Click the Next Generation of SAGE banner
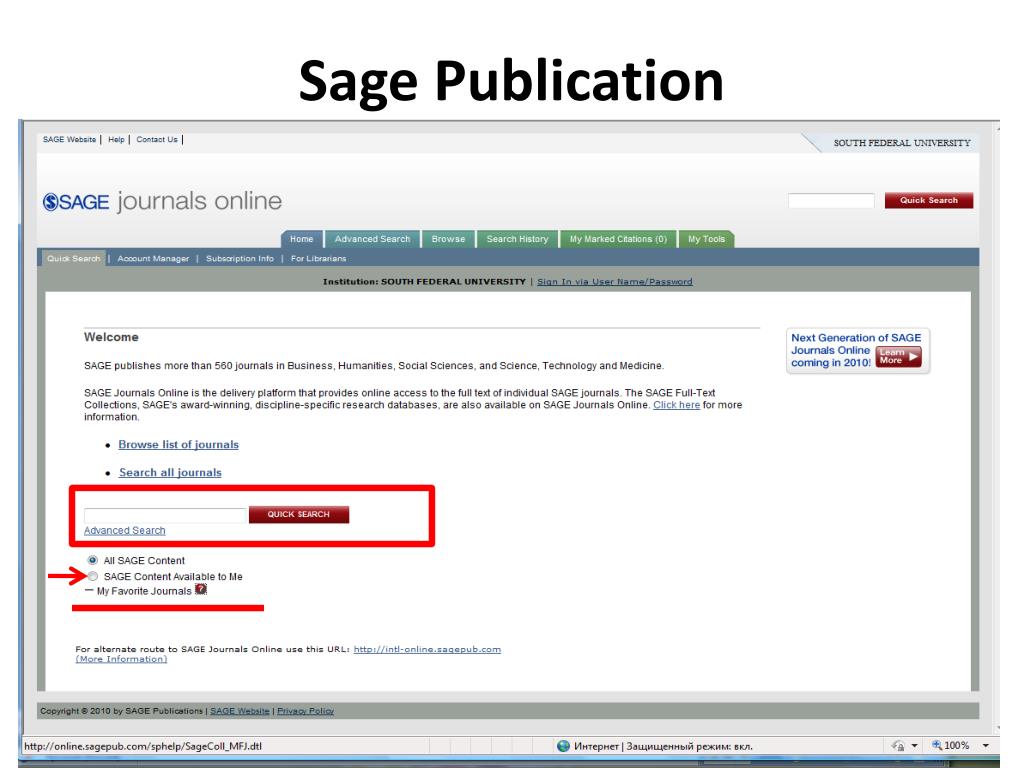The height and width of the screenshot is (768, 1024). (x=857, y=351)
